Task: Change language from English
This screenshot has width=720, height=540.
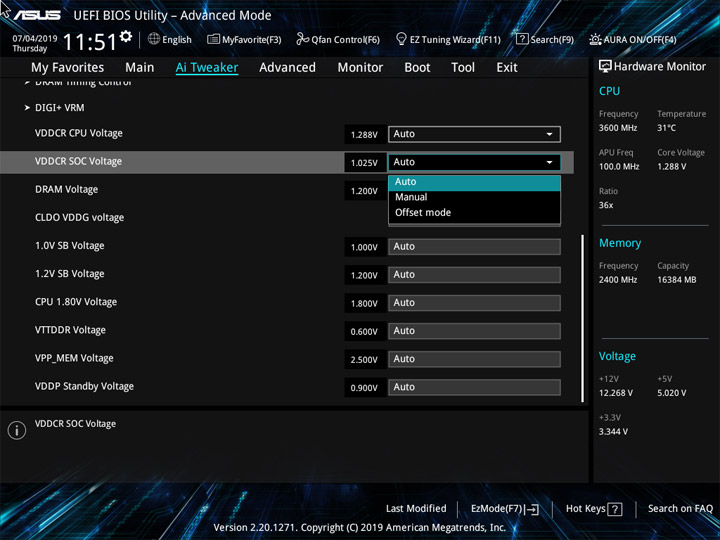Action: (177, 39)
